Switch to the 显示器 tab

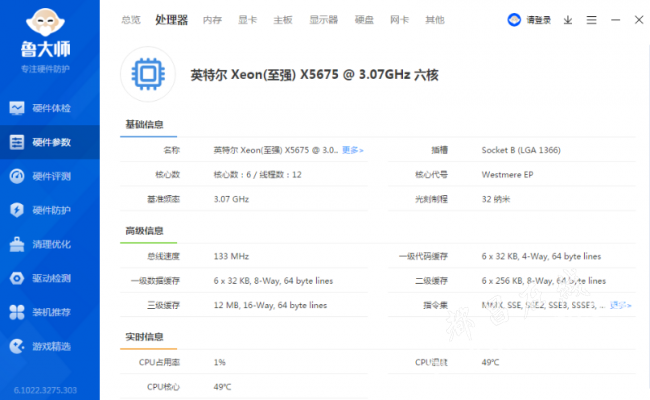coord(324,20)
